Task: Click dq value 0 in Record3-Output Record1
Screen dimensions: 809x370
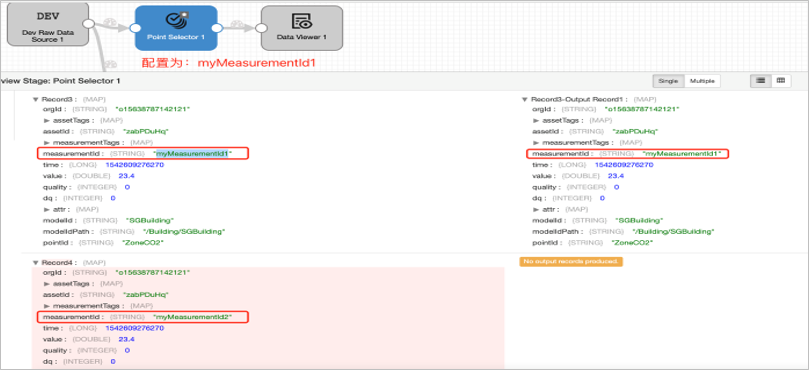Action: coord(602,198)
